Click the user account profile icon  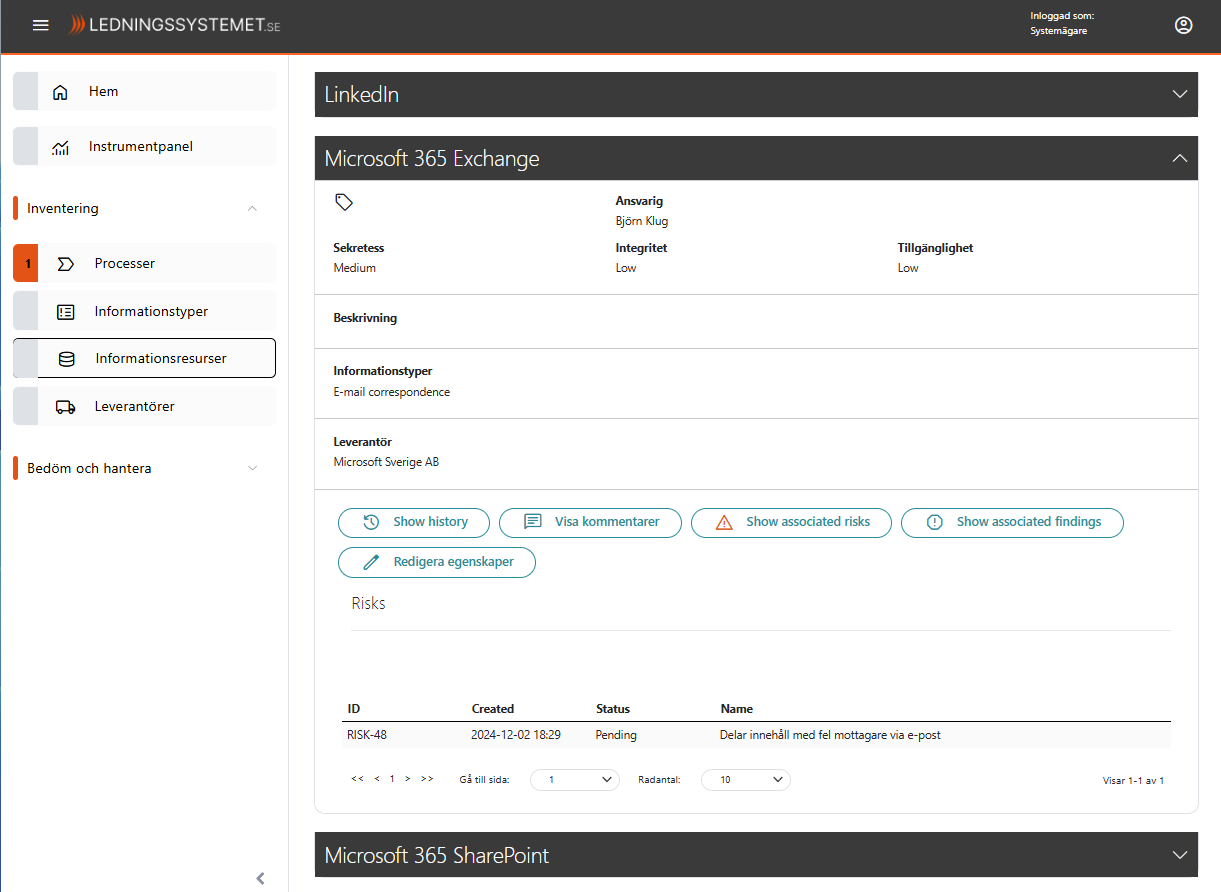[x=1183, y=26]
